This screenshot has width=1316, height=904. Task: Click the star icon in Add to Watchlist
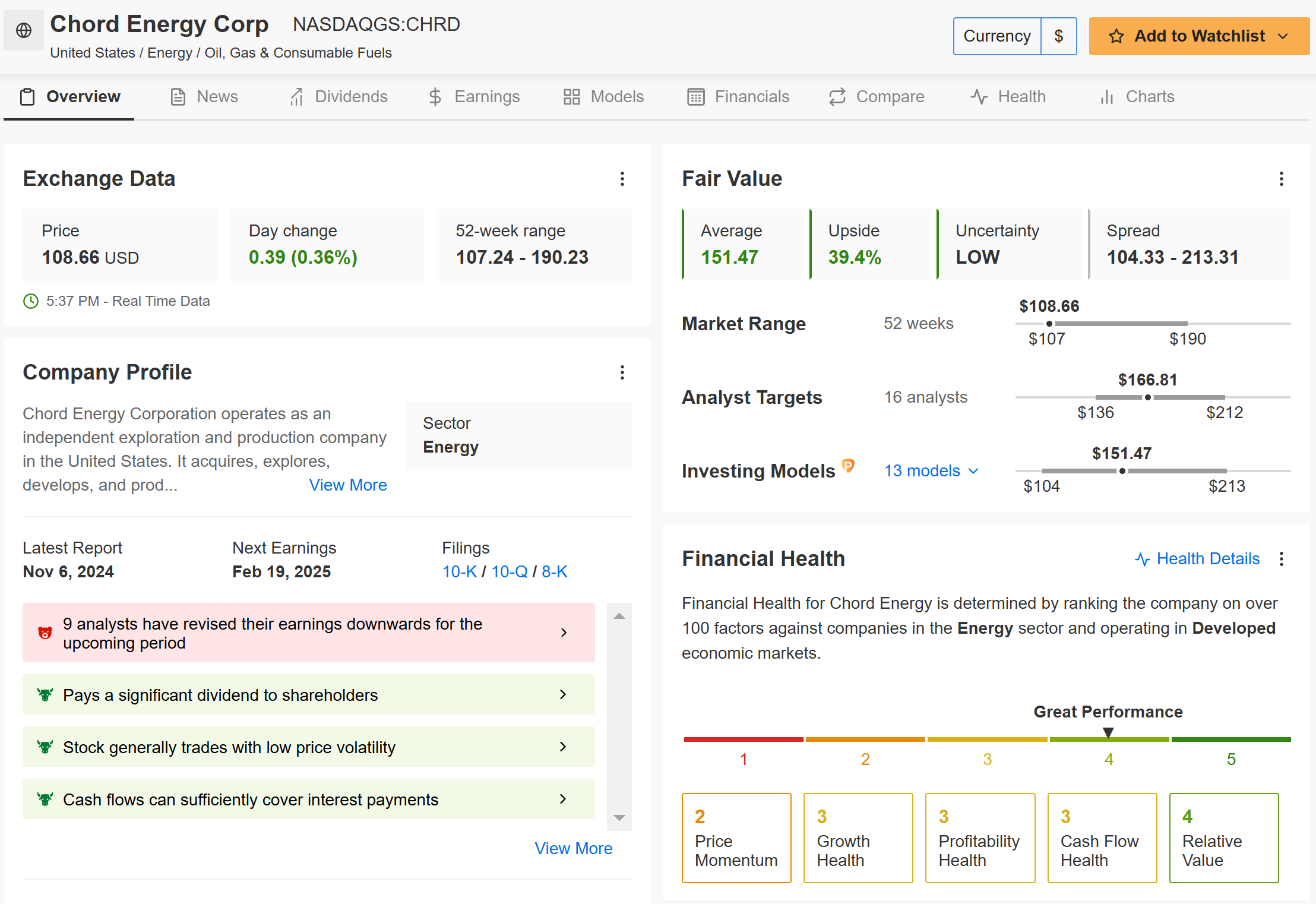(1116, 36)
